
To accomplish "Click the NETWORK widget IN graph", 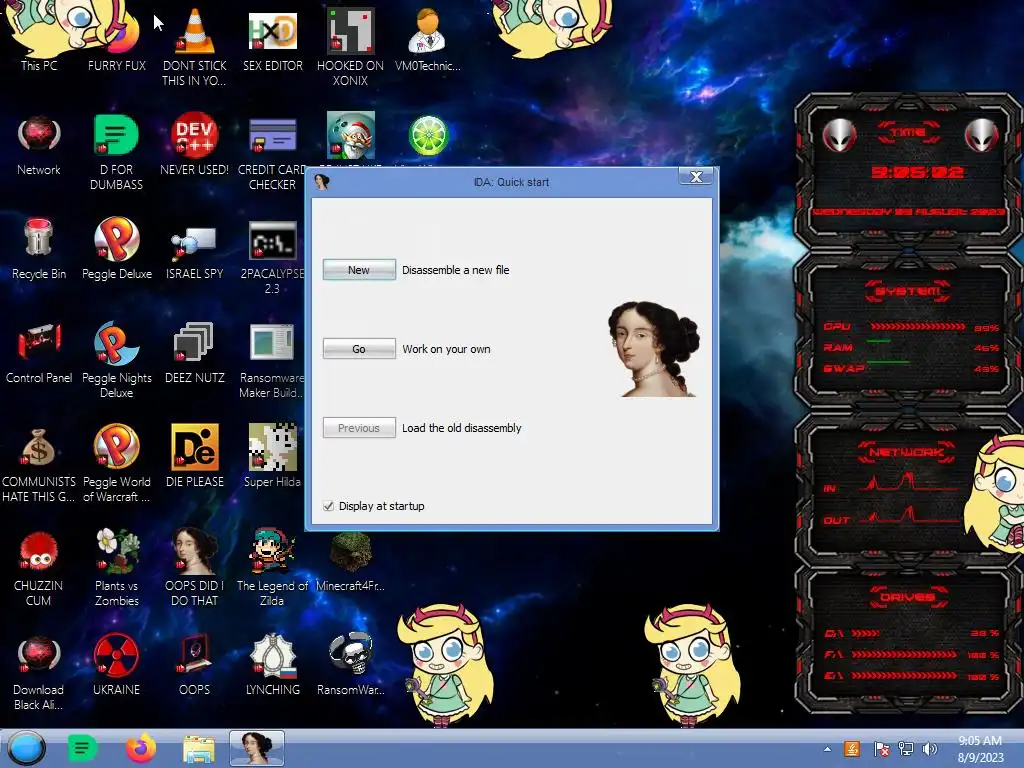I will pyautogui.click(x=908, y=485).
